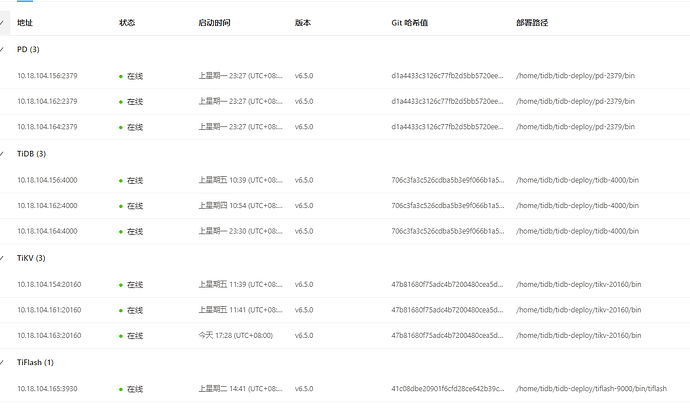The image size is (690, 415).
Task: Click version v6.5.0 of TiFlash 10.18.104.165:3930
Action: coord(304,389)
